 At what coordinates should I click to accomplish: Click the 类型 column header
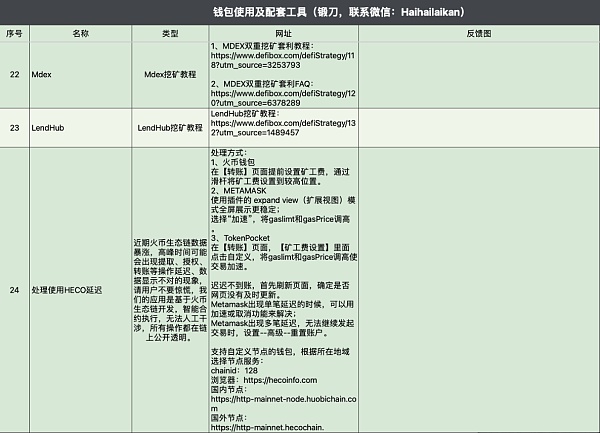[170, 34]
